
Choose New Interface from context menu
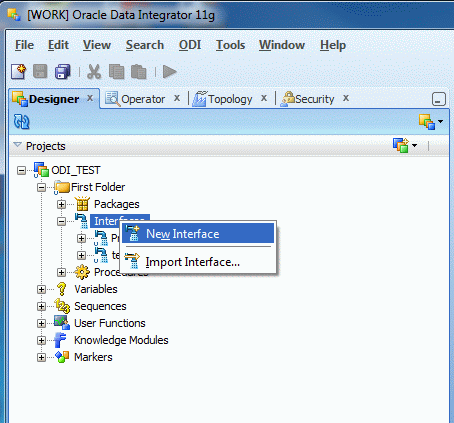[x=198, y=234]
